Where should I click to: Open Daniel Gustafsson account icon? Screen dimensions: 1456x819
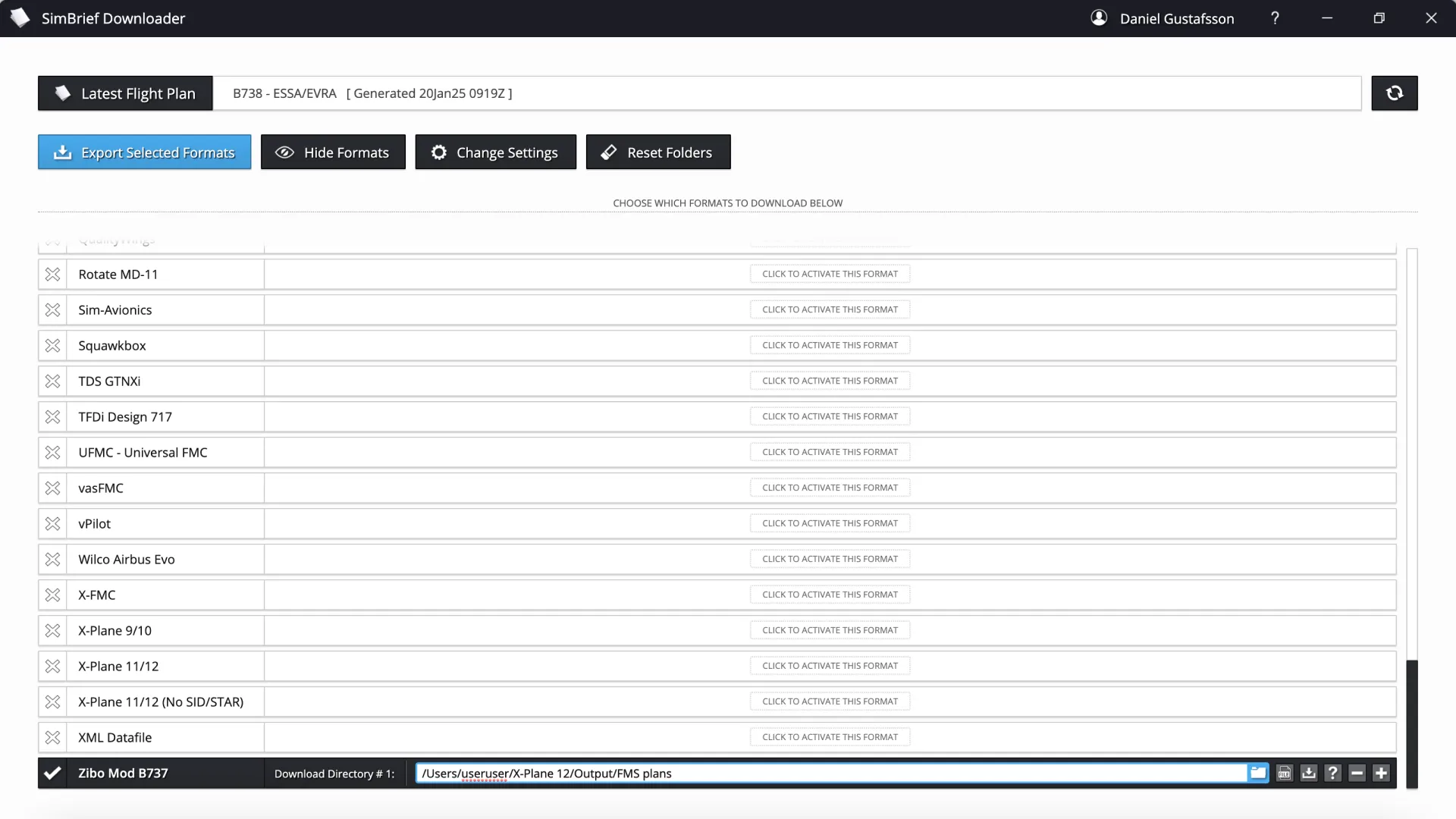(x=1099, y=18)
